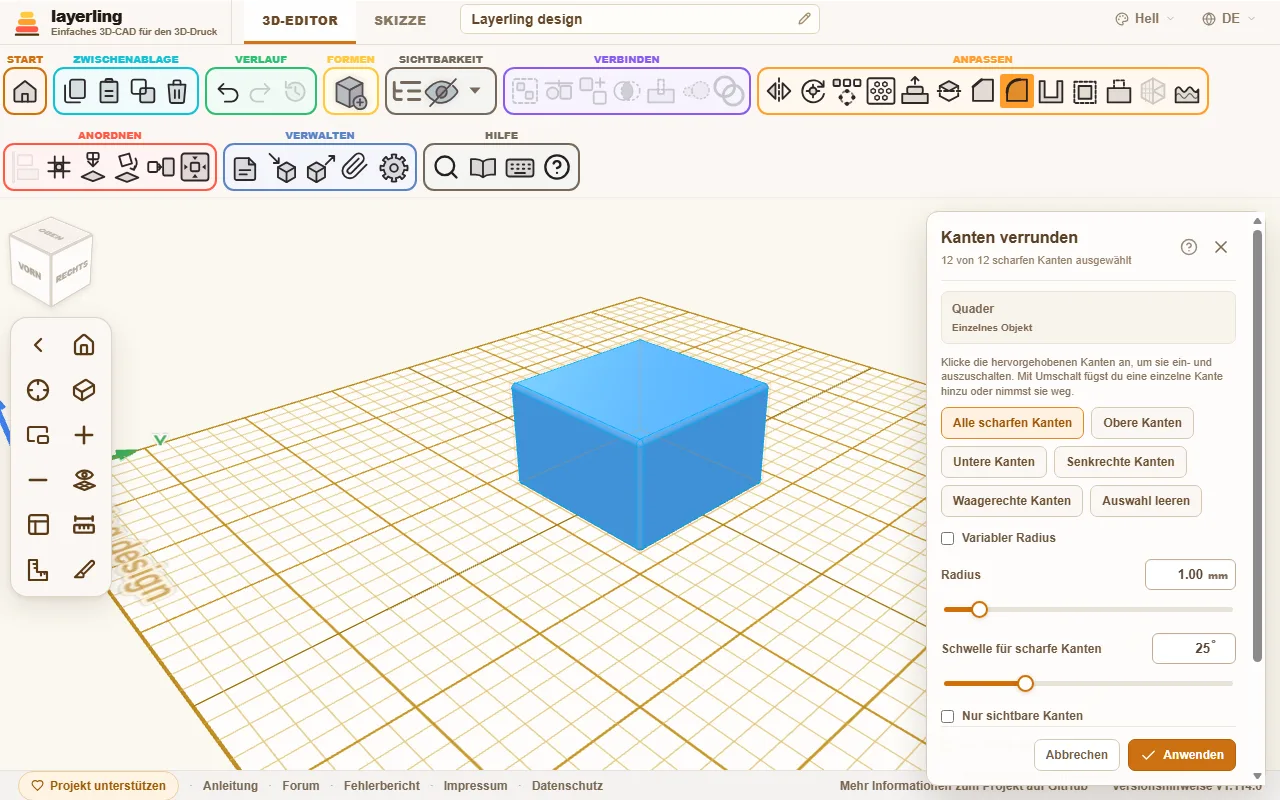Collapse the view panel with left chevron
The image size is (1280, 800).
point(38,345)
